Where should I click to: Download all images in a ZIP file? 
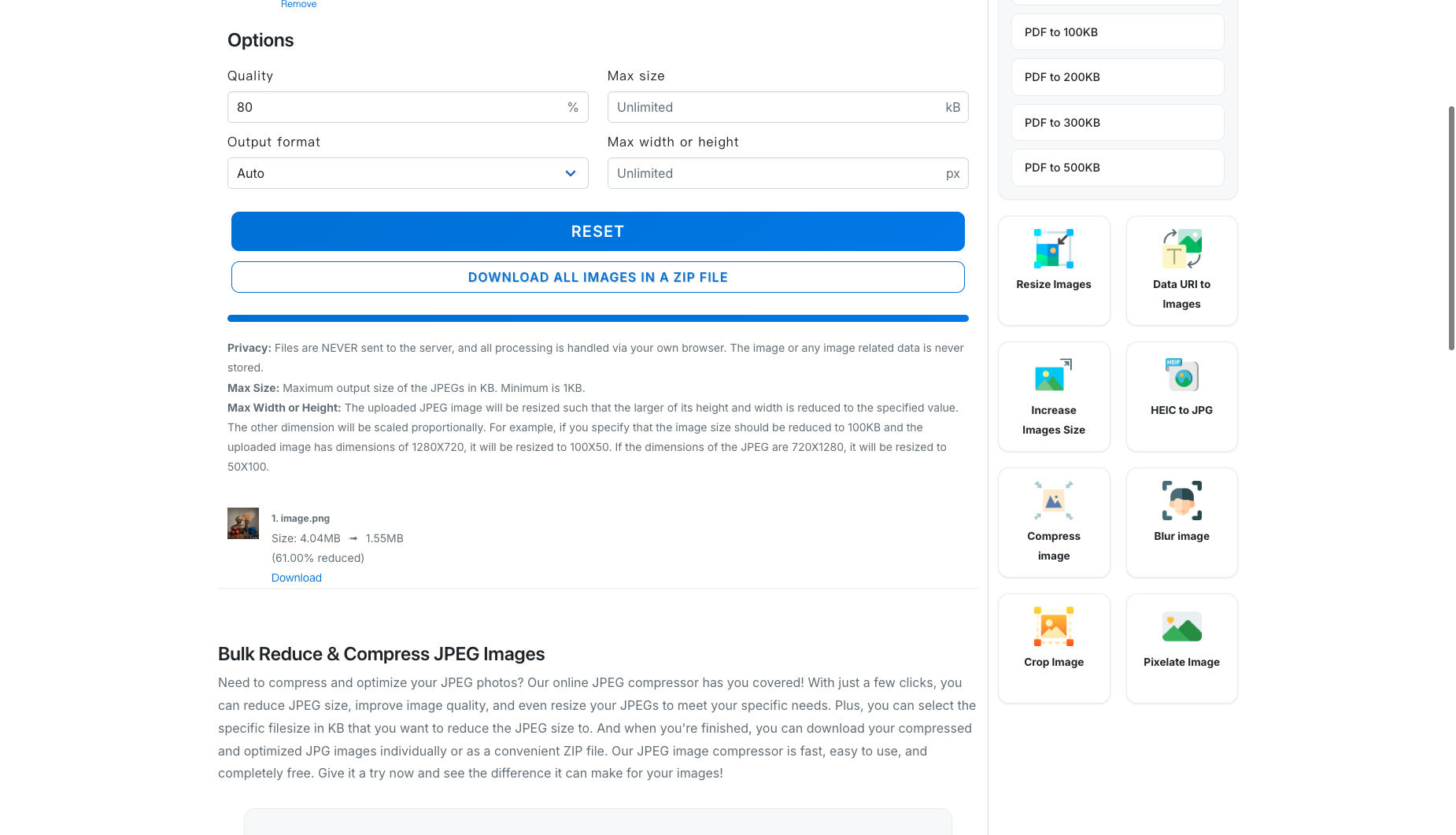[598, 277]
